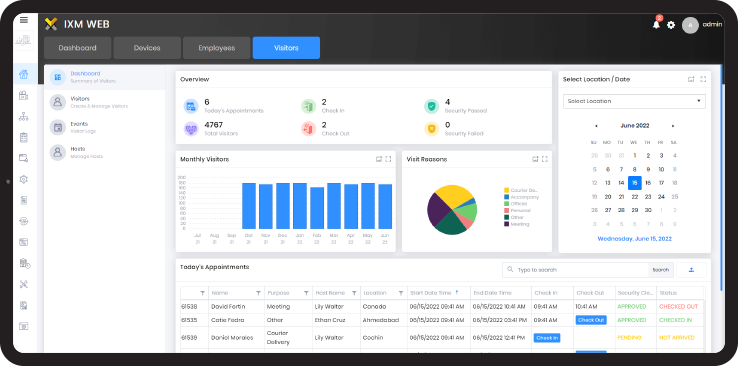Click the Check Out overview icon

[x=308, y=128]
